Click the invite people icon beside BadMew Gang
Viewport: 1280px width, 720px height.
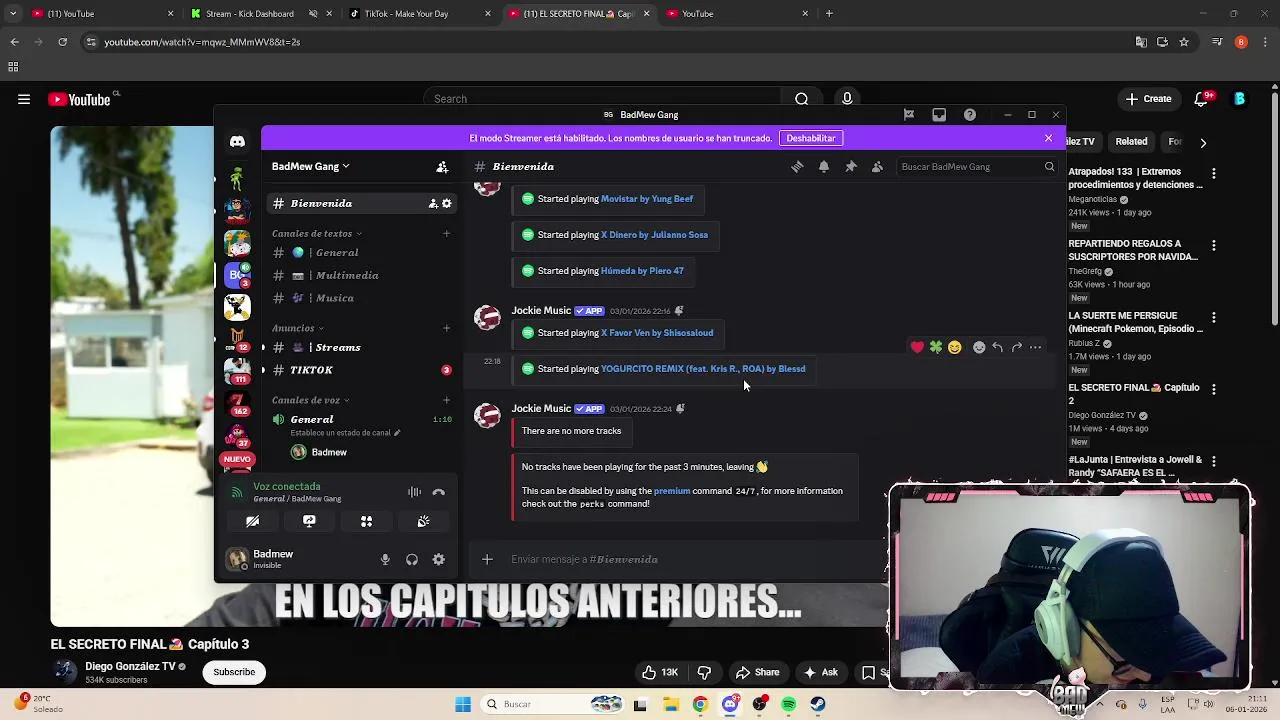point(442,167)
